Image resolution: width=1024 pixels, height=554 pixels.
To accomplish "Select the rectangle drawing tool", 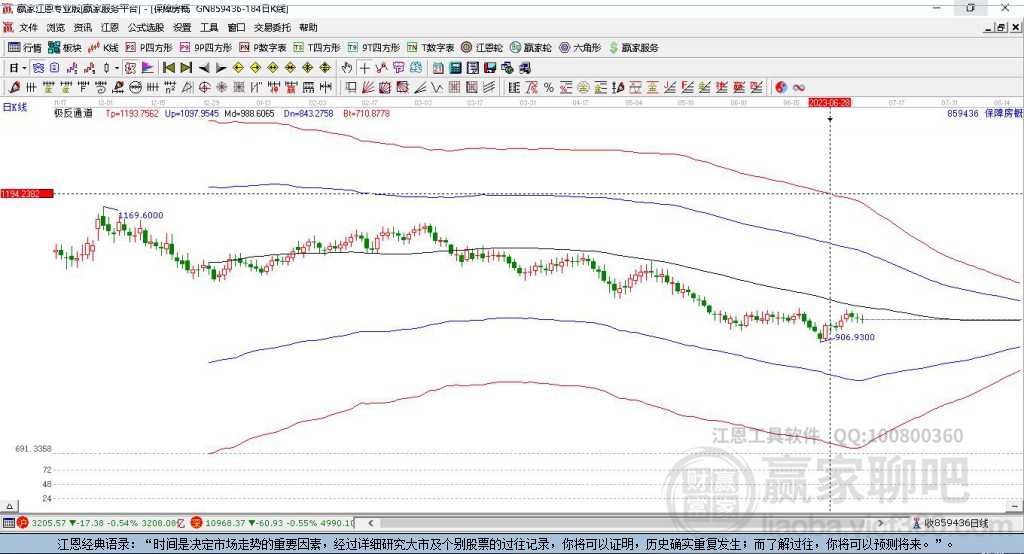I will pos(351,88).
